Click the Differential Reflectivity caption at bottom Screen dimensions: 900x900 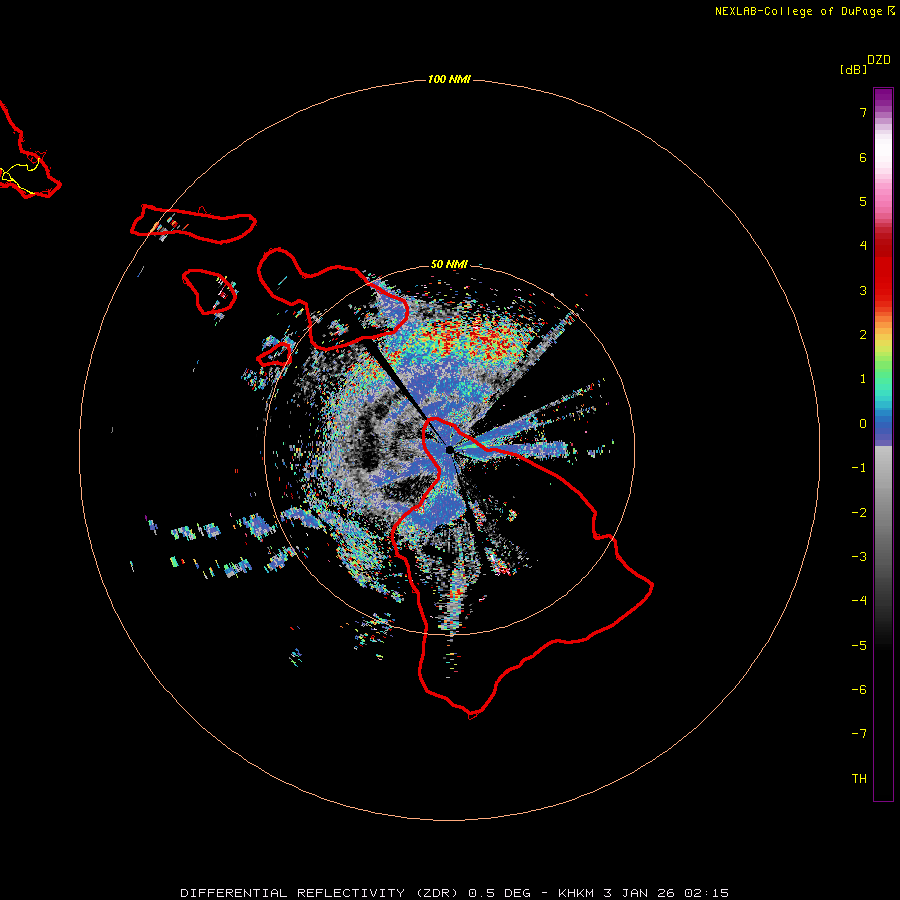click(x=455, y=893)
